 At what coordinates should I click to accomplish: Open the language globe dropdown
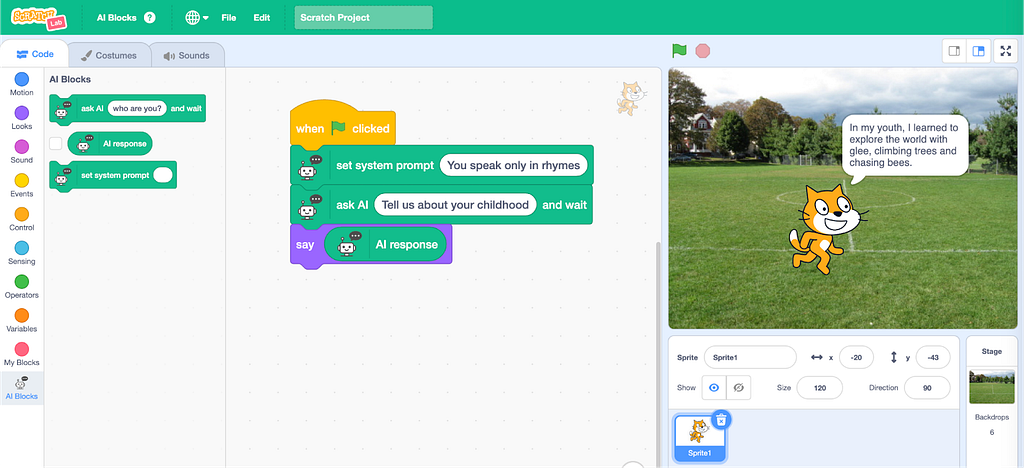point(197,18)
